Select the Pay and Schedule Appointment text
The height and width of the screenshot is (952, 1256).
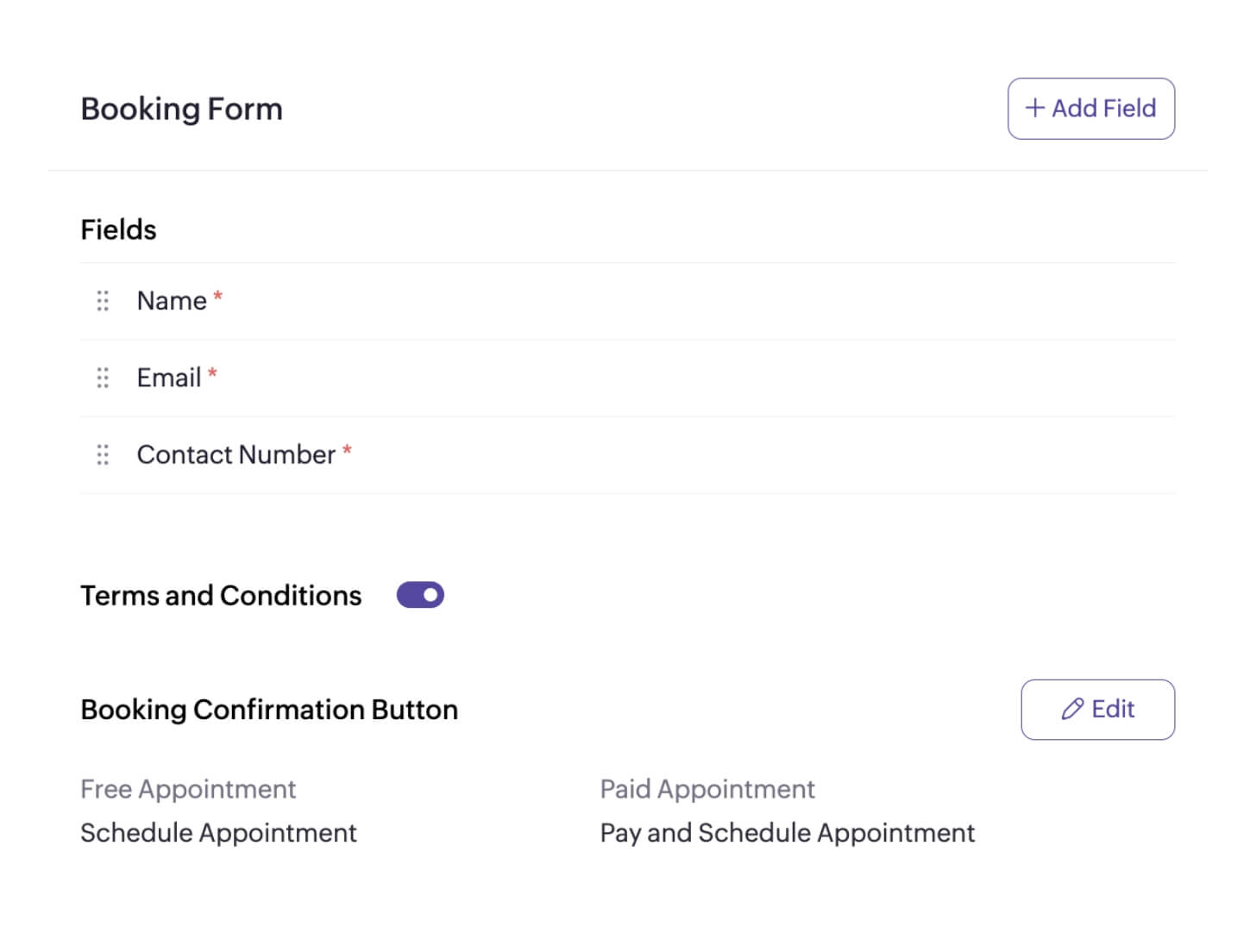[x=787, y=833]
